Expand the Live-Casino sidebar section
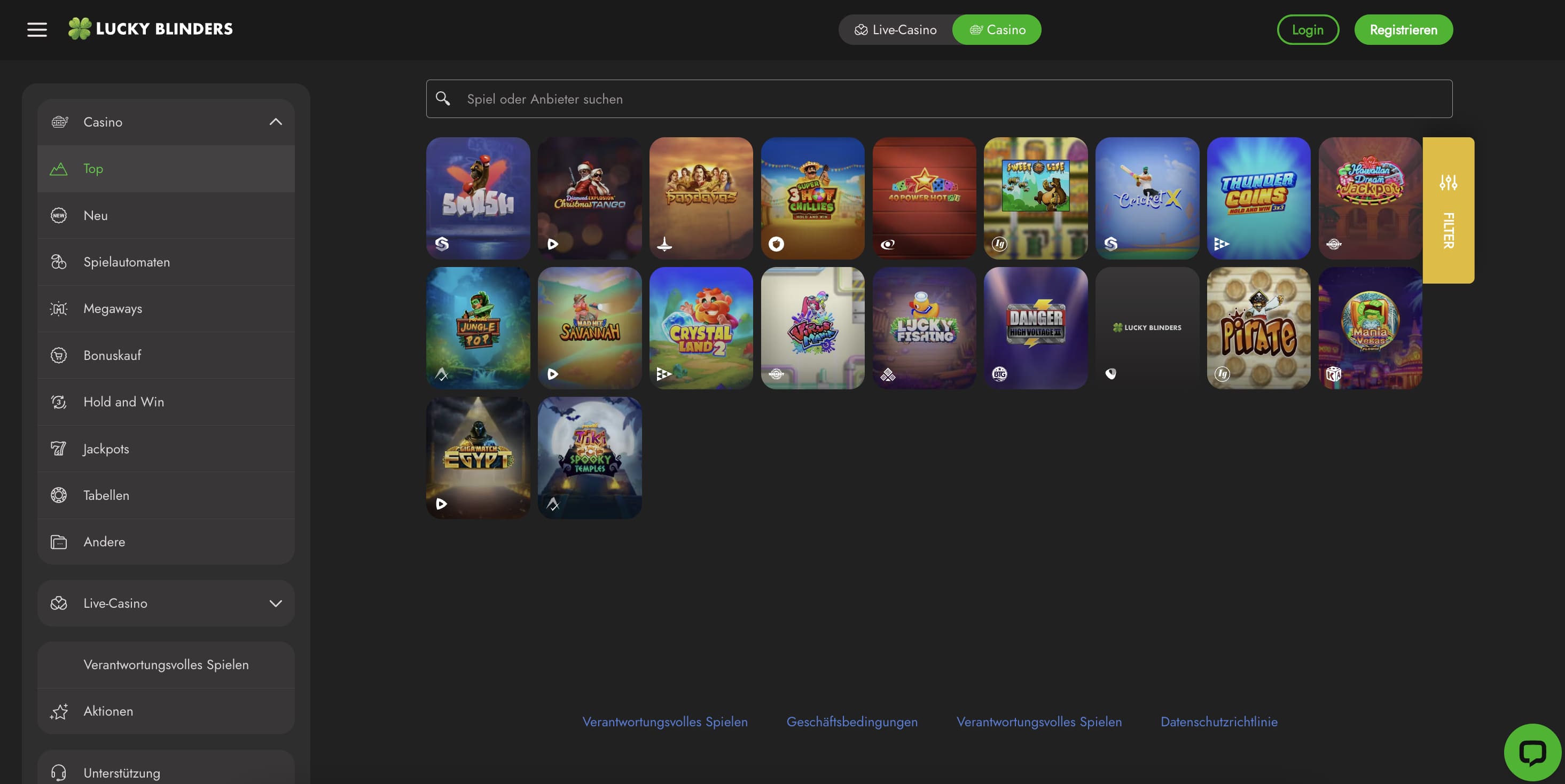1565x784 pixels. click(x=275, y=602)
